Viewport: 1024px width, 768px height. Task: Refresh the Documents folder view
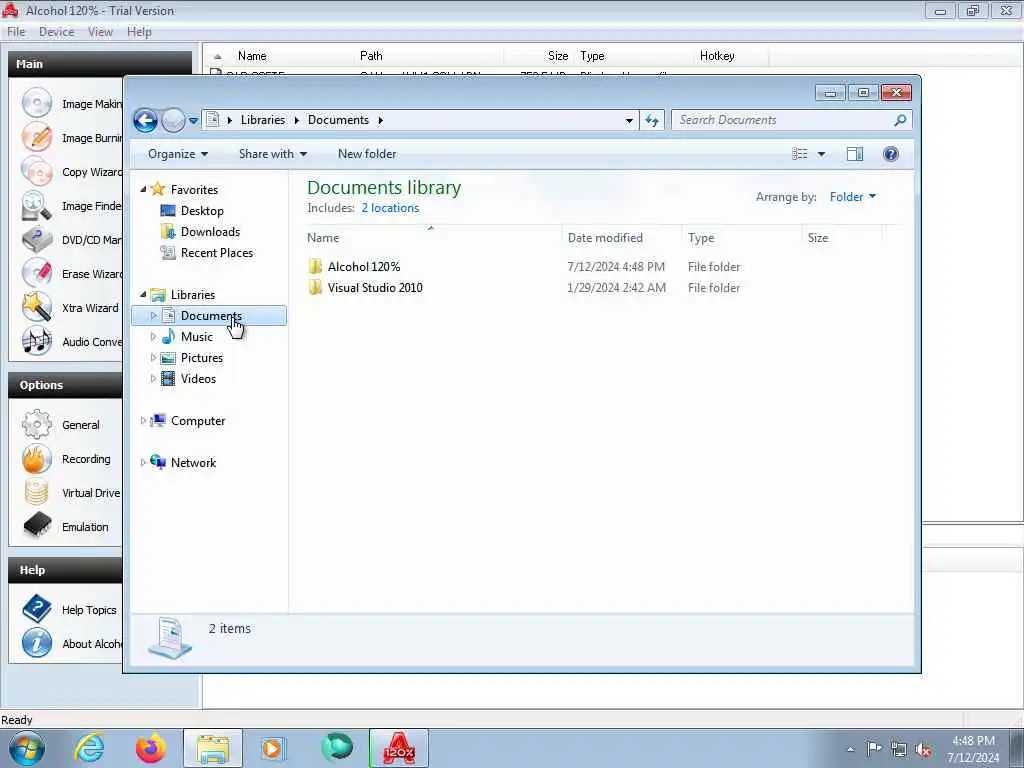tap(652, 120)
